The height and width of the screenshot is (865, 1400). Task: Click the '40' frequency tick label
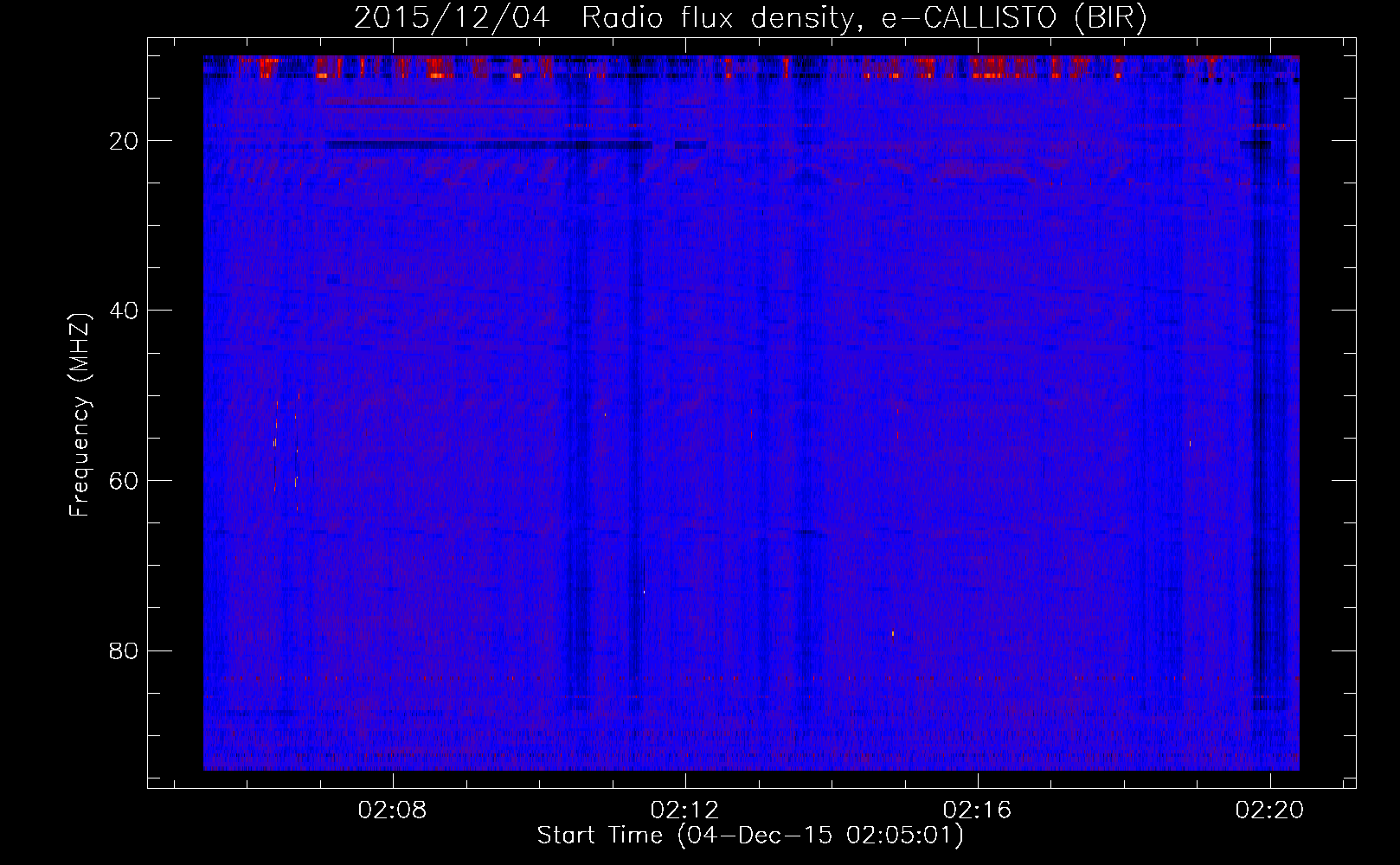[x=125, y=311]
